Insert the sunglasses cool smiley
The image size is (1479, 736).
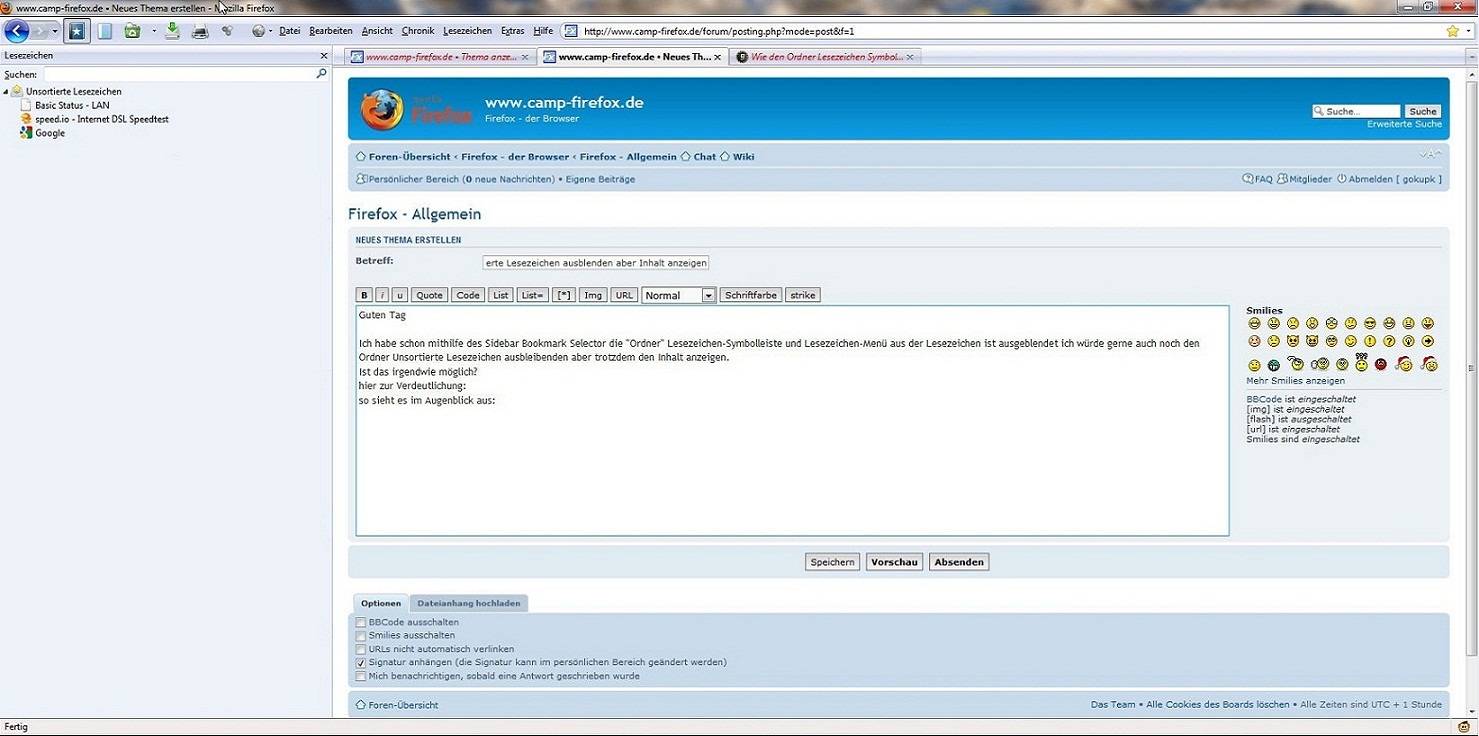pos(1370,323)
